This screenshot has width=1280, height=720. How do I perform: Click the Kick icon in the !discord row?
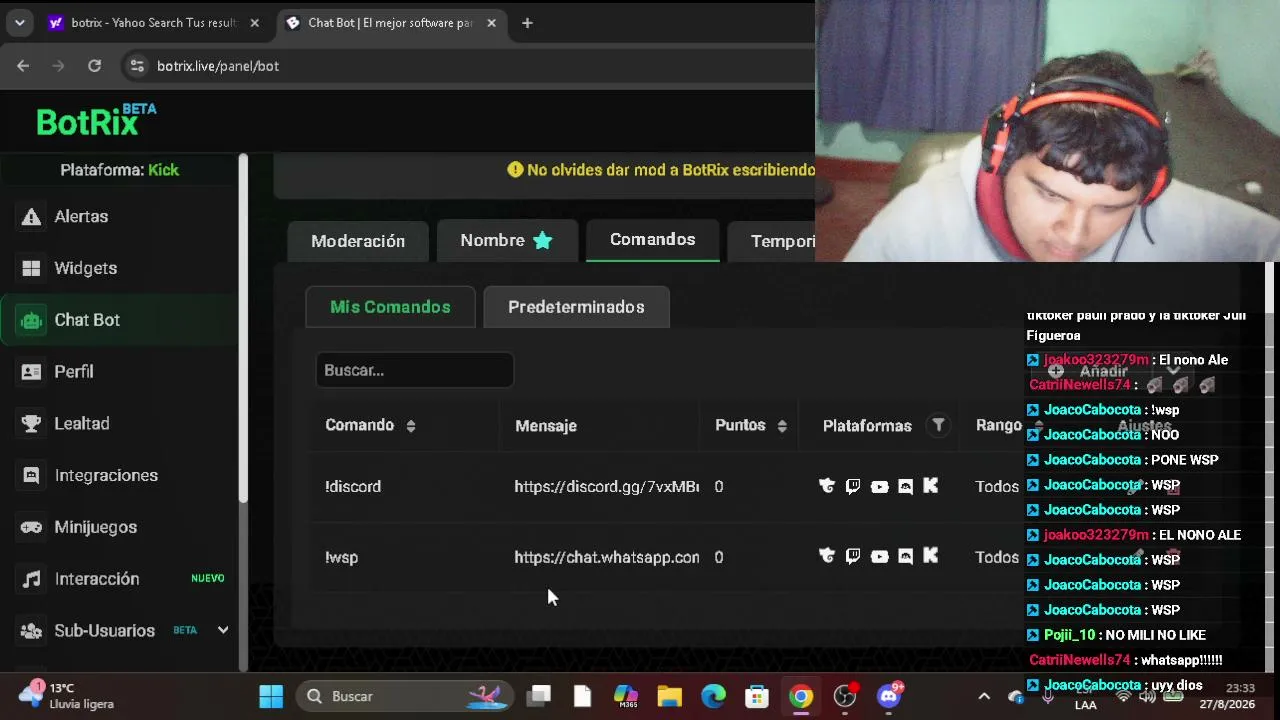click(x=931, y=486)
